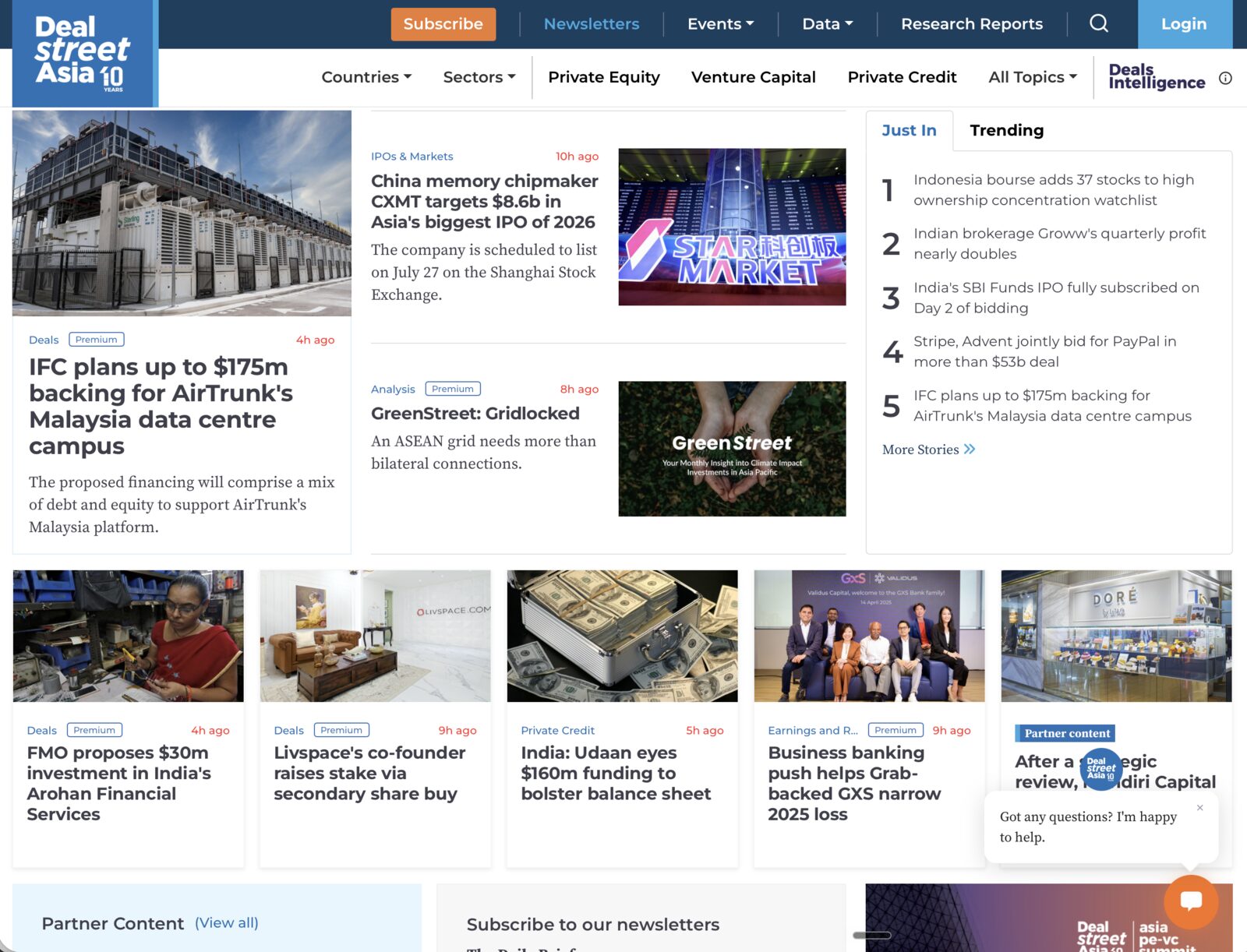Switch to the Just In tab

(x=909, y=130)
